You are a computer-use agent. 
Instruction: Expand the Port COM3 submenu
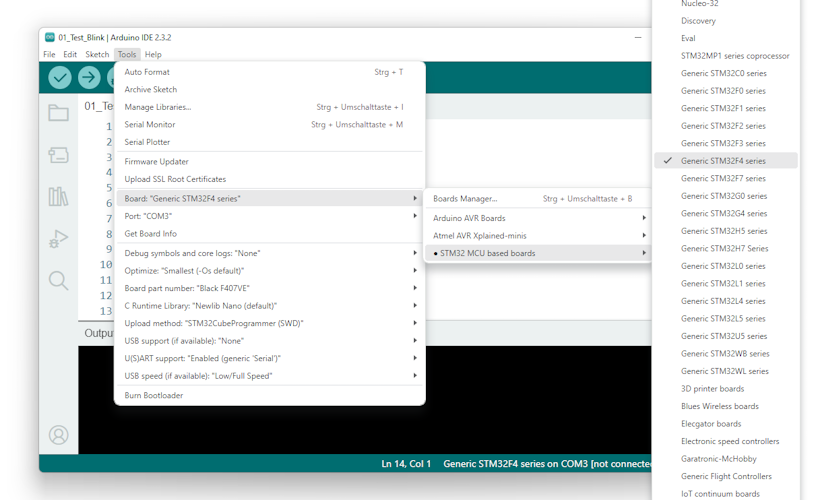click(270, 216)
